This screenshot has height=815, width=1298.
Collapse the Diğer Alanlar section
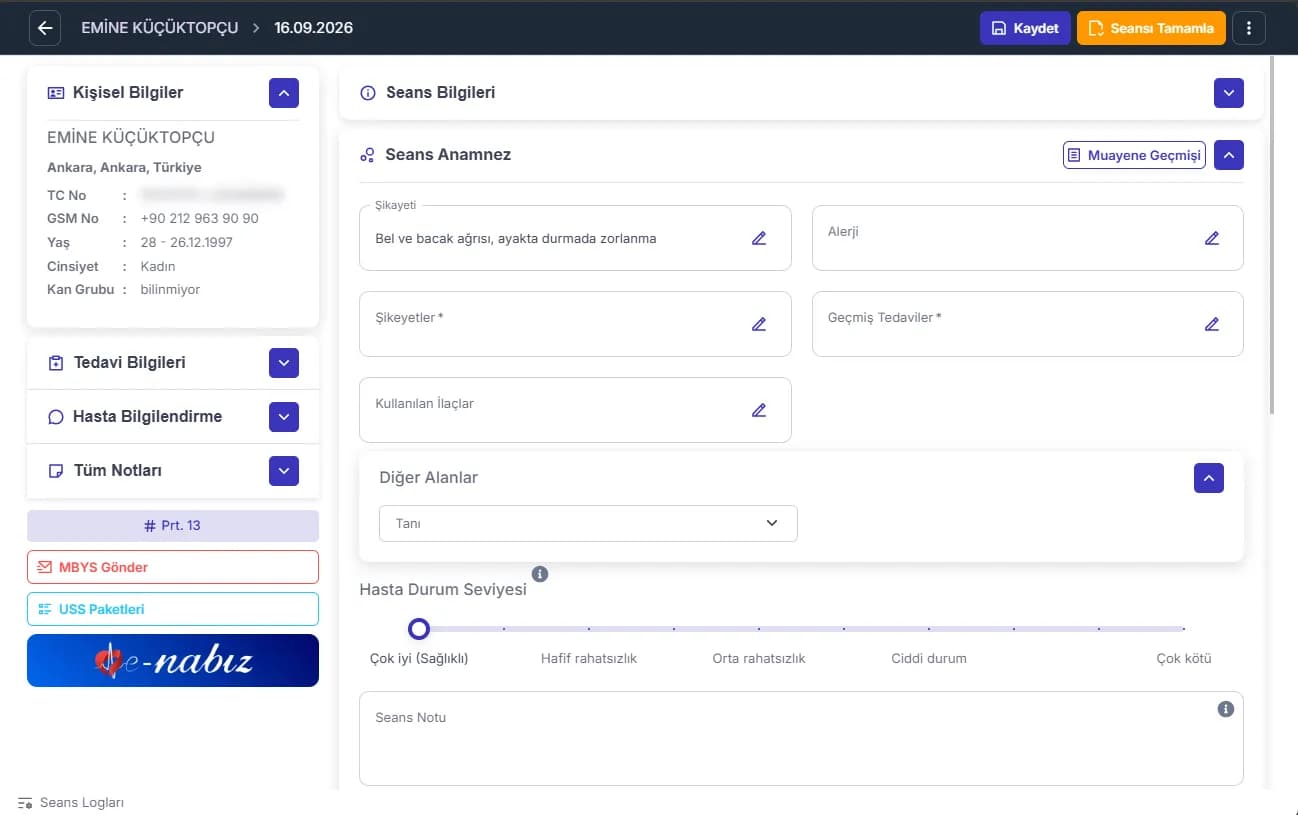tap(1209, 478)
